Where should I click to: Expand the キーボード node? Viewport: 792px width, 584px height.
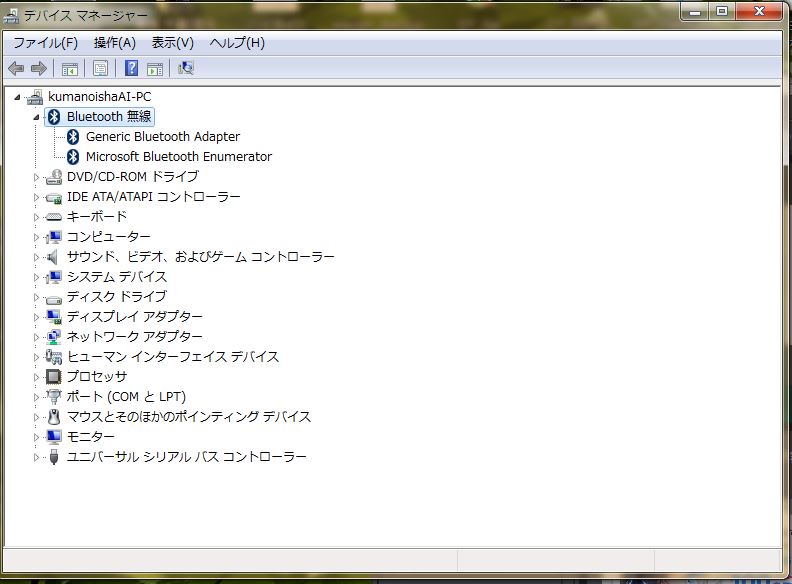pyautogui.click(x=36, y=217)
